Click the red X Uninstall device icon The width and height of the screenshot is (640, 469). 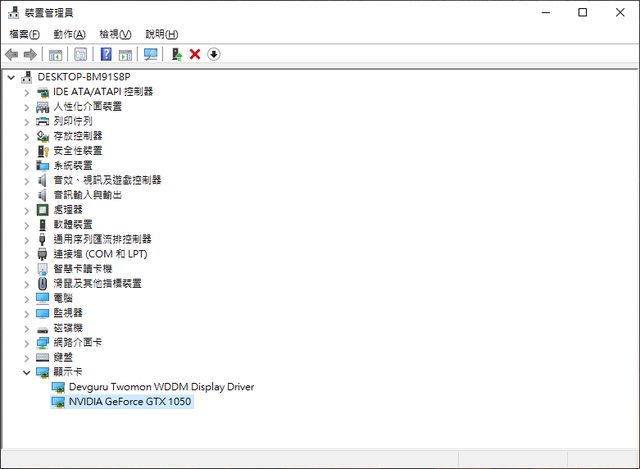tap(195, 54)
